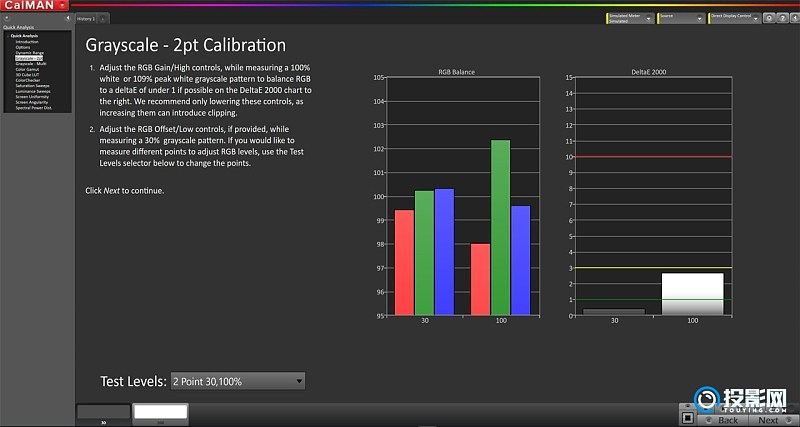This screenshot has height=427, width=800.
Task: Select the 30% gray pattern swatch
Action: coord(104,412)
